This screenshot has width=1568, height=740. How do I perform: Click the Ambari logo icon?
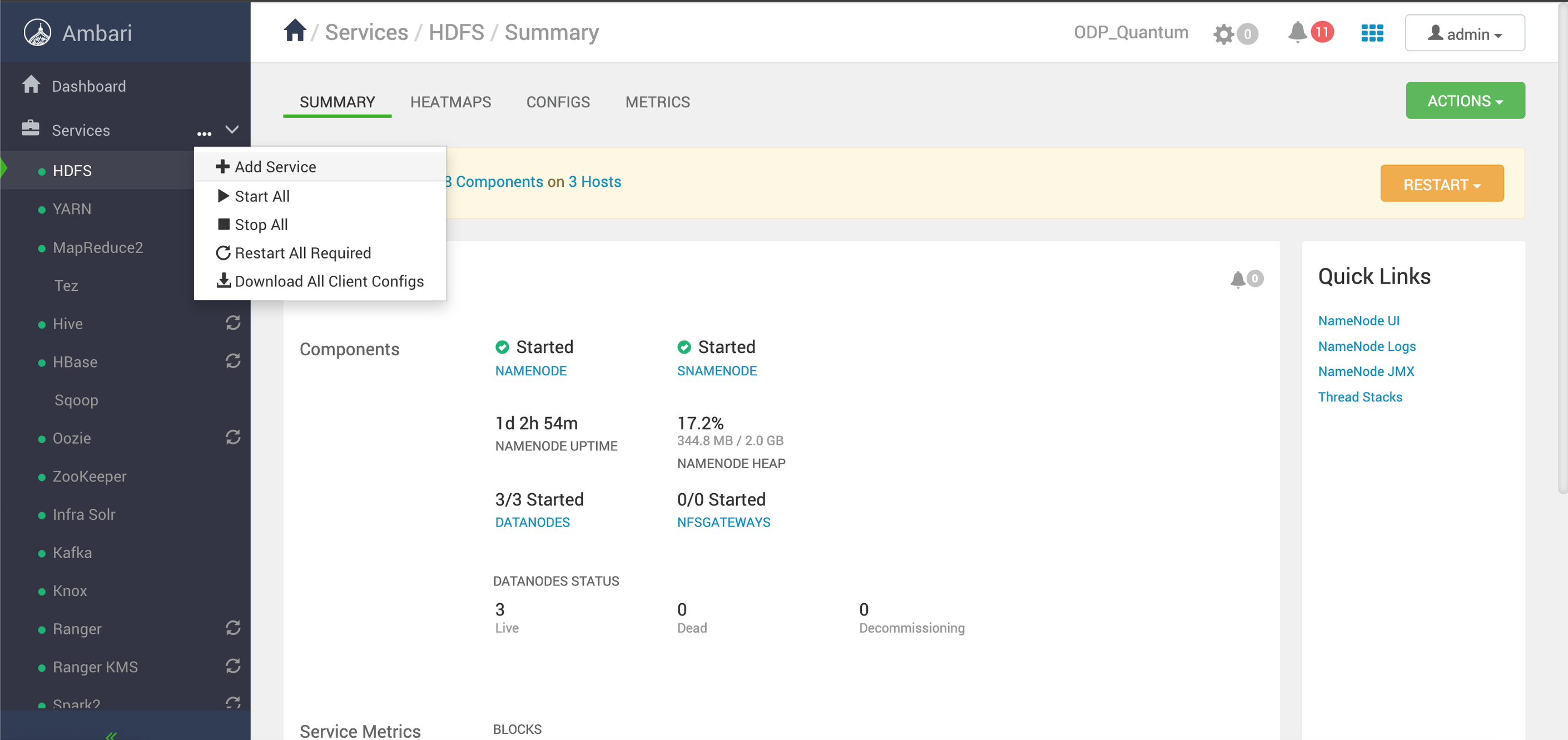37,32
